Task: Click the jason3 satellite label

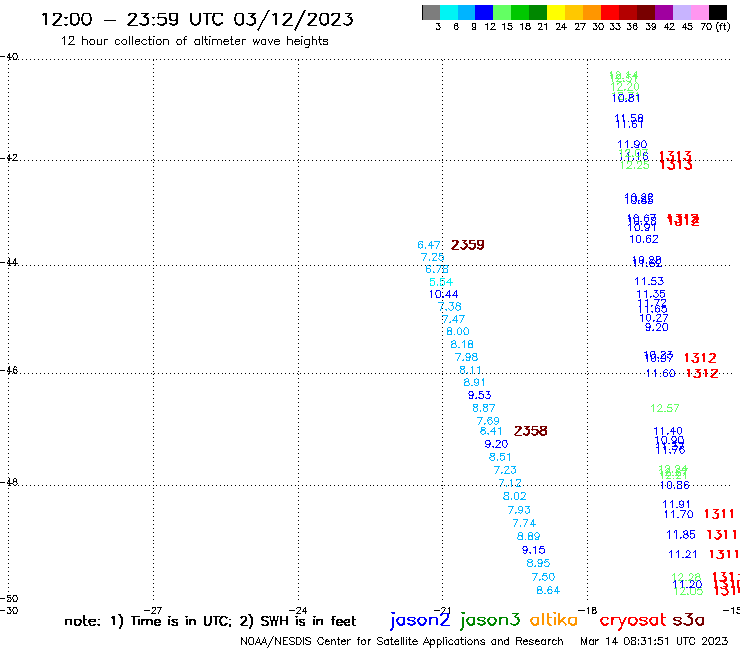Action: pos(490,620)
